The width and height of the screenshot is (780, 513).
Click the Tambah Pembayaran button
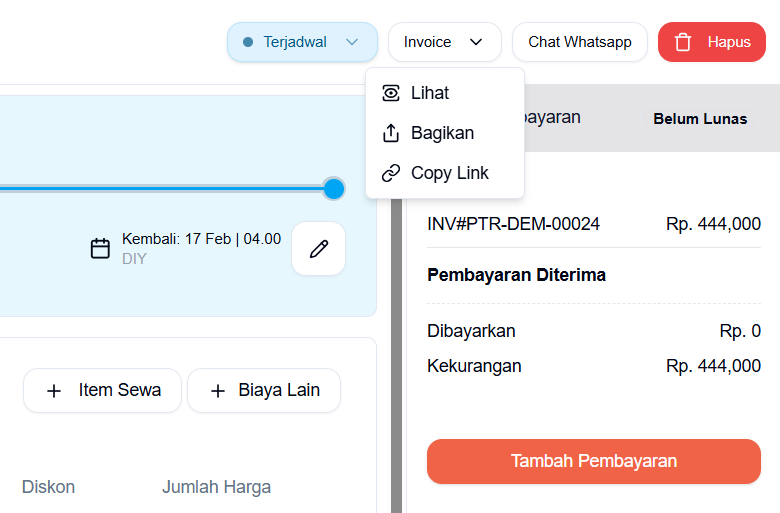(x=594, y=461)
